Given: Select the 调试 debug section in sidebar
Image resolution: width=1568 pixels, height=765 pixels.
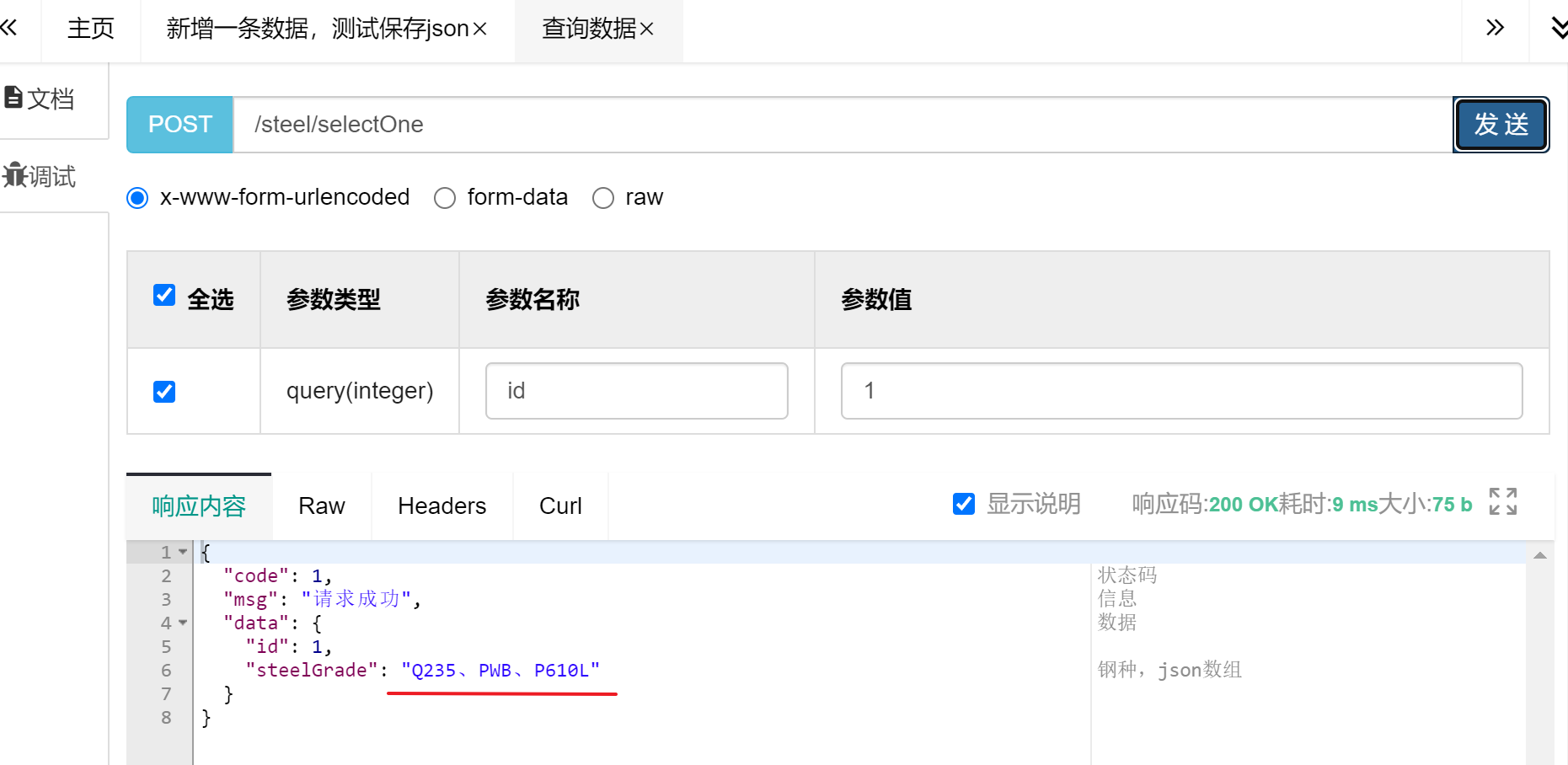Looking at the screenshot, I should click(40, 177).
